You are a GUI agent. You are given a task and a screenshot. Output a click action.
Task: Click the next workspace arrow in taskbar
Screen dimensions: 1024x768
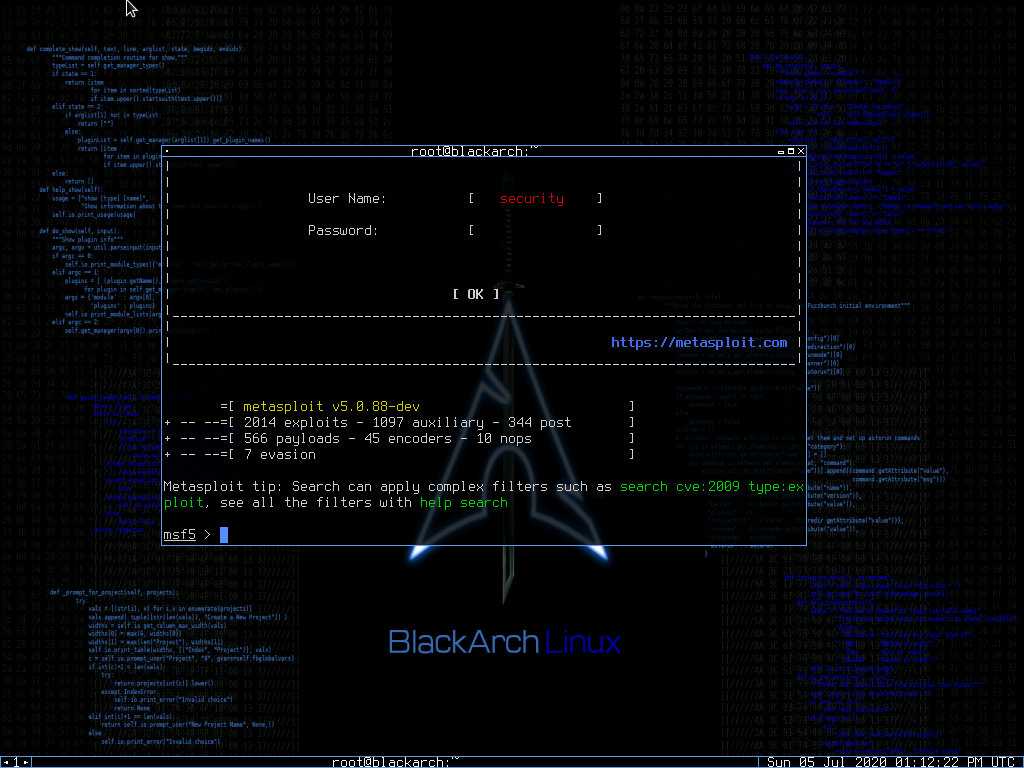pos(27,762)
